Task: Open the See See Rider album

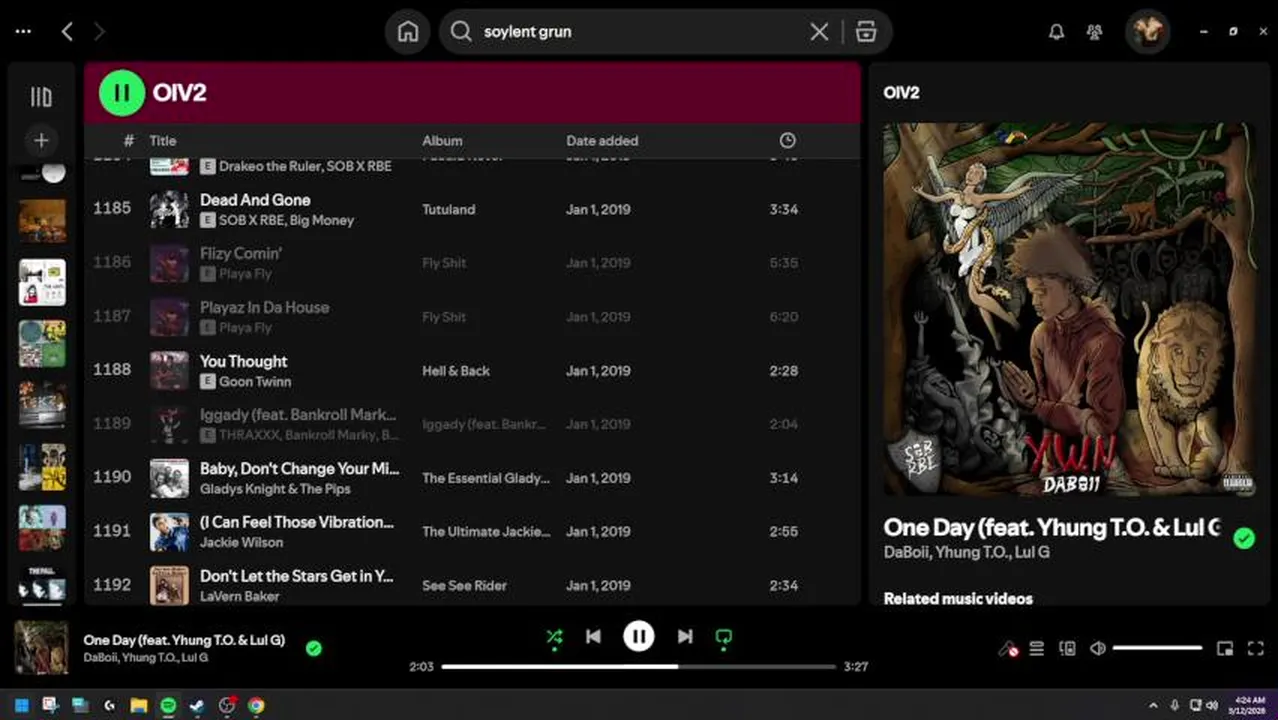Action: coord(464,586)
